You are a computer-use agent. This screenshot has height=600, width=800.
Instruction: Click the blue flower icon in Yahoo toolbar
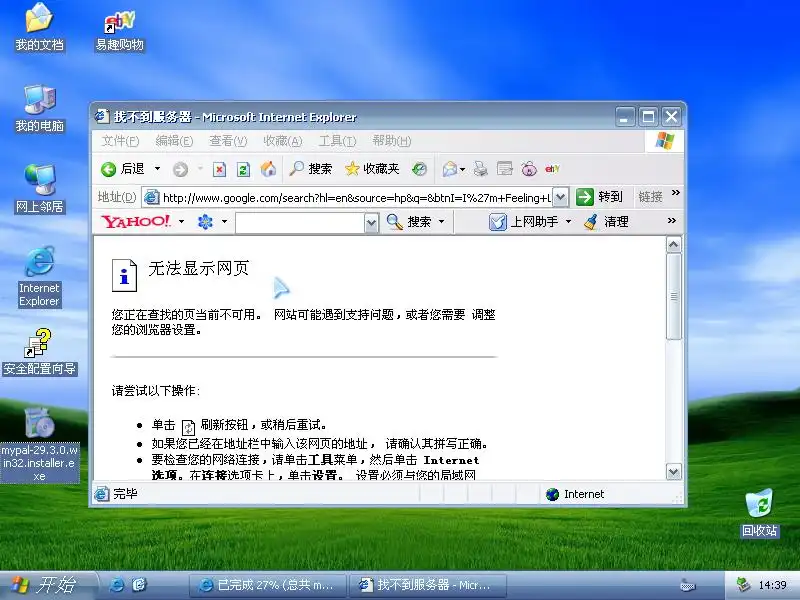205,222
